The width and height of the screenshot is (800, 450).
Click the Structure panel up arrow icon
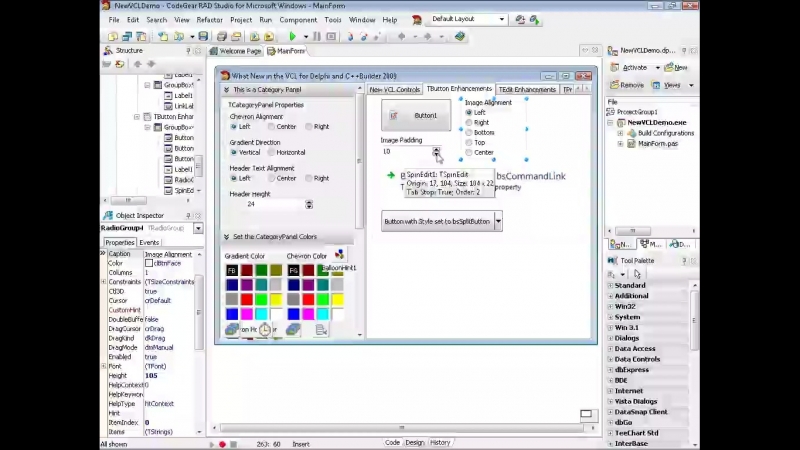point(137,64)
